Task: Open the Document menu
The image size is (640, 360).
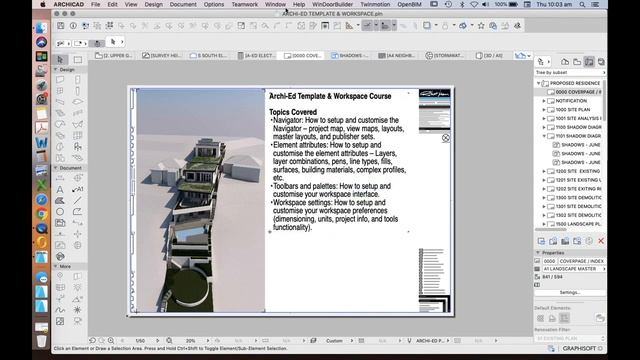Action: 183,4
